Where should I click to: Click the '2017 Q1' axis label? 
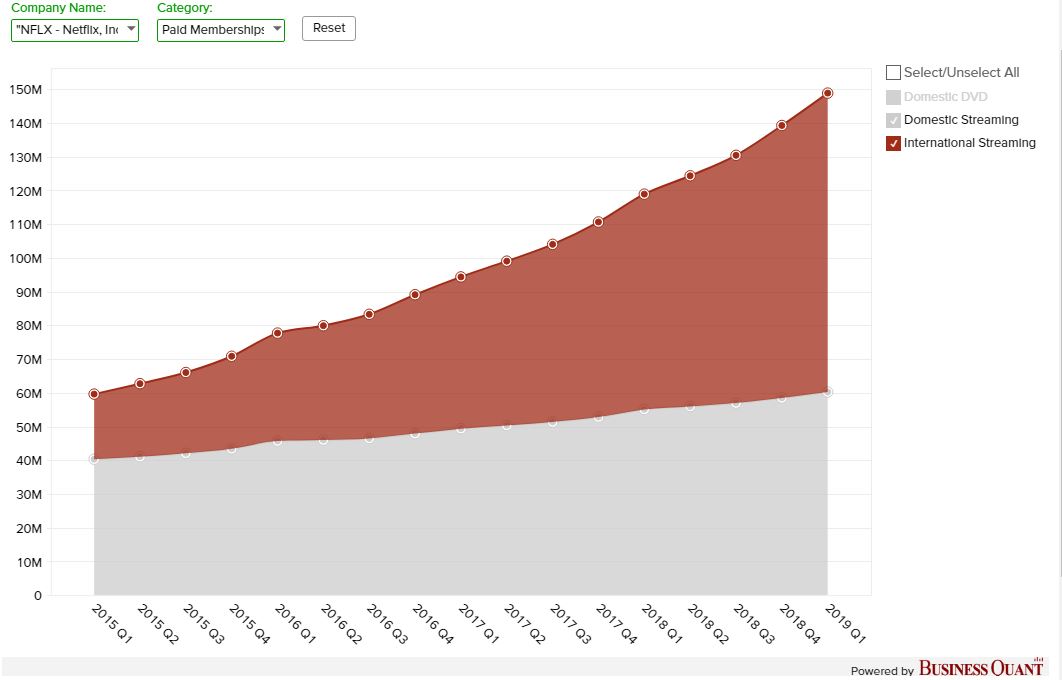click(478, 624)
